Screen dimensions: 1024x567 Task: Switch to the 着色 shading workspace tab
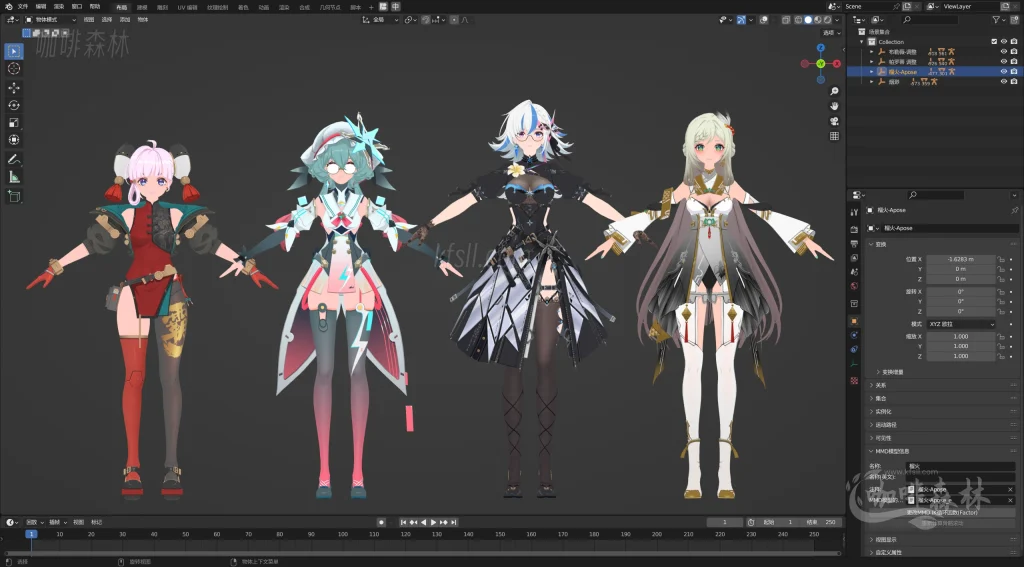pos(243,7)
